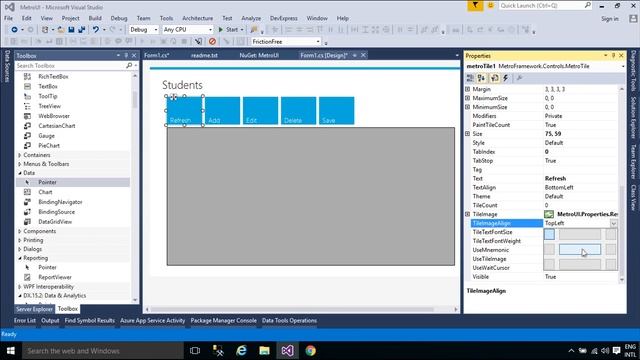The height and width of the screenshot is (360, 640).
Task: Expand the Size property
Action: click(468, 134)
